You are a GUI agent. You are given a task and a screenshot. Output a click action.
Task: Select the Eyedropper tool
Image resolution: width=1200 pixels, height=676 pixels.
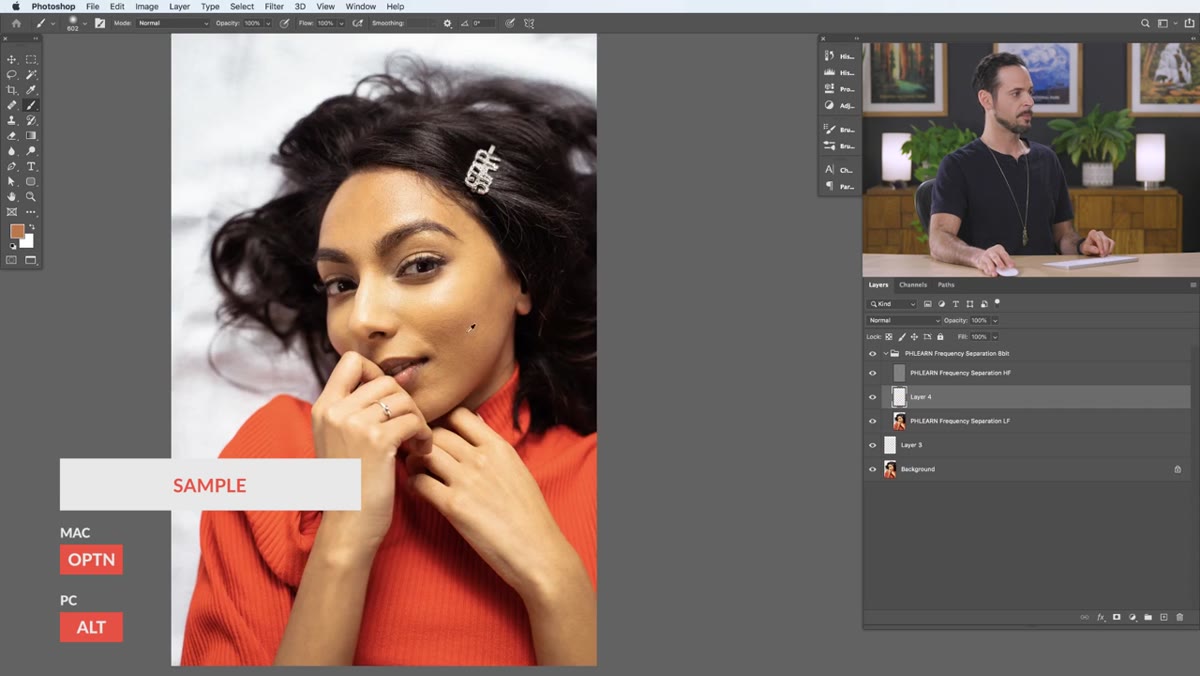31,90
